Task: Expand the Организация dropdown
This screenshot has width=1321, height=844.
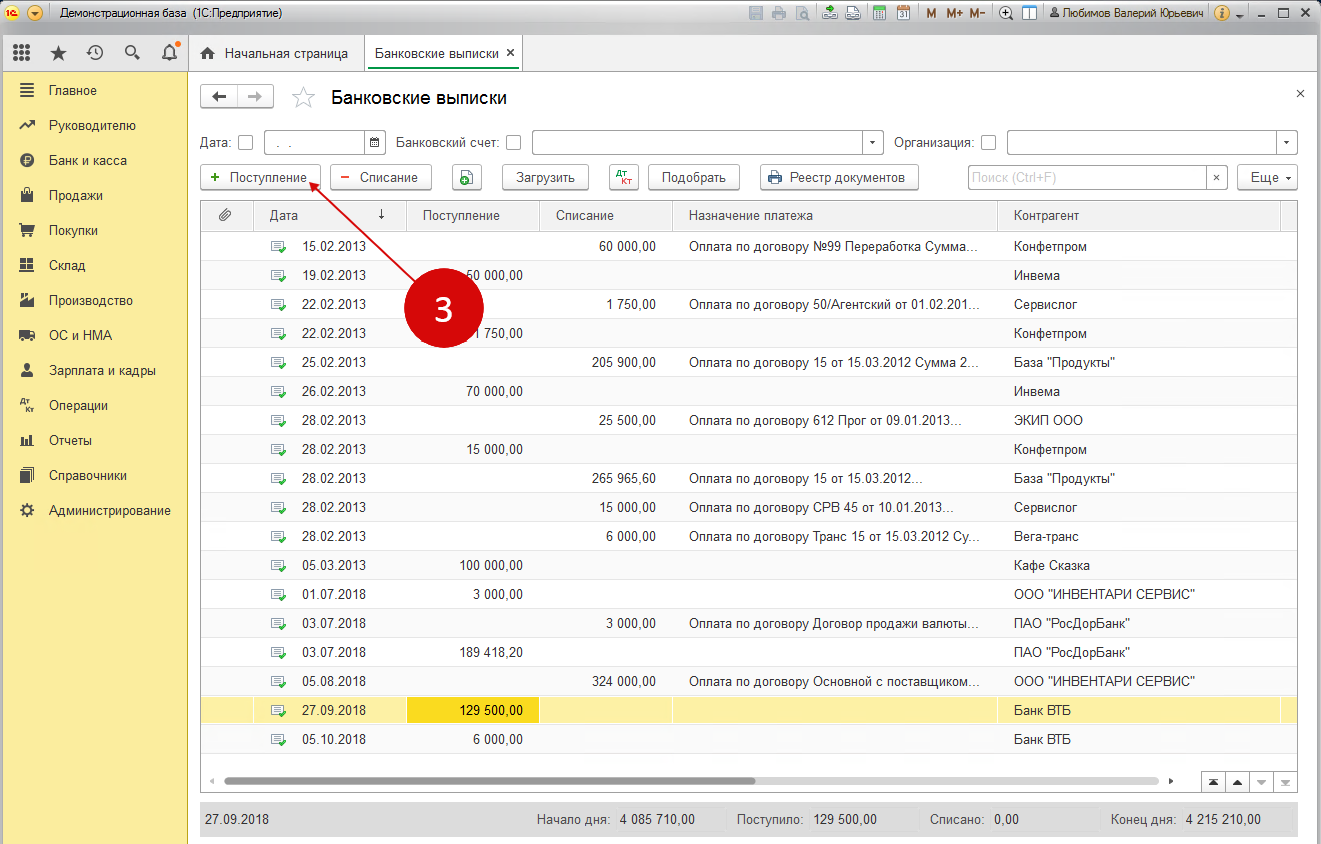Action: (1287, 143)
